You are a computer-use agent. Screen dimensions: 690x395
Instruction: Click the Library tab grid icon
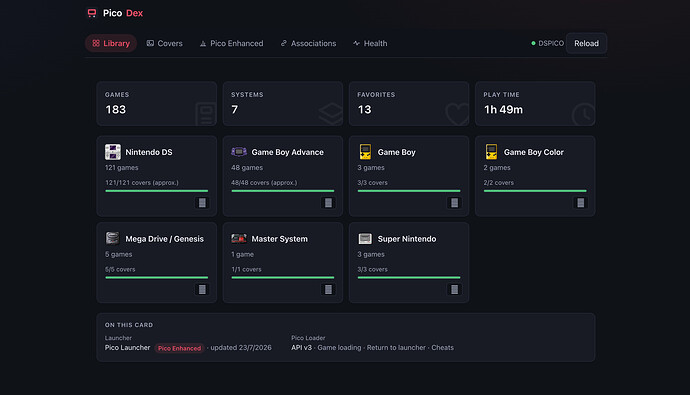click(96, 43)
